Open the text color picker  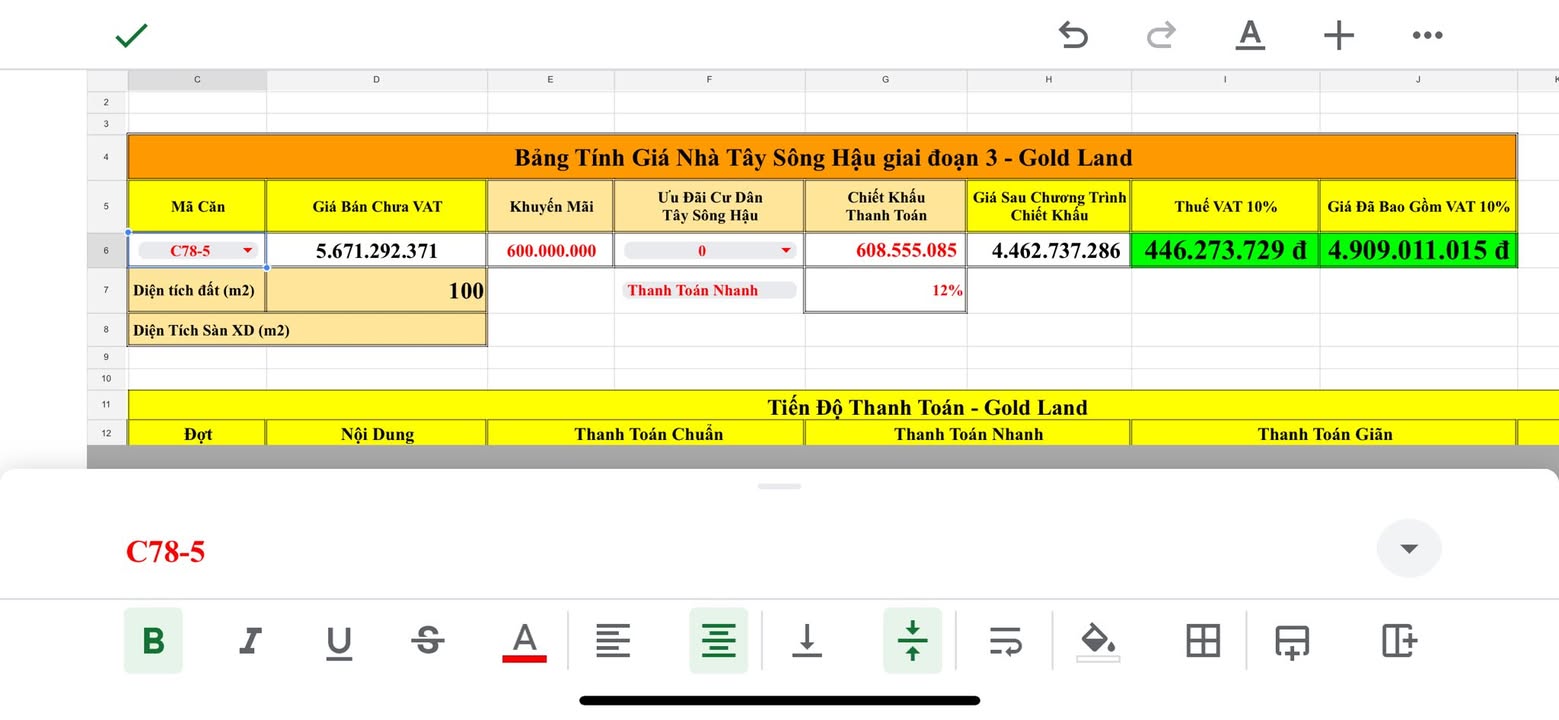pyautogui.click(x=524, y=641)
